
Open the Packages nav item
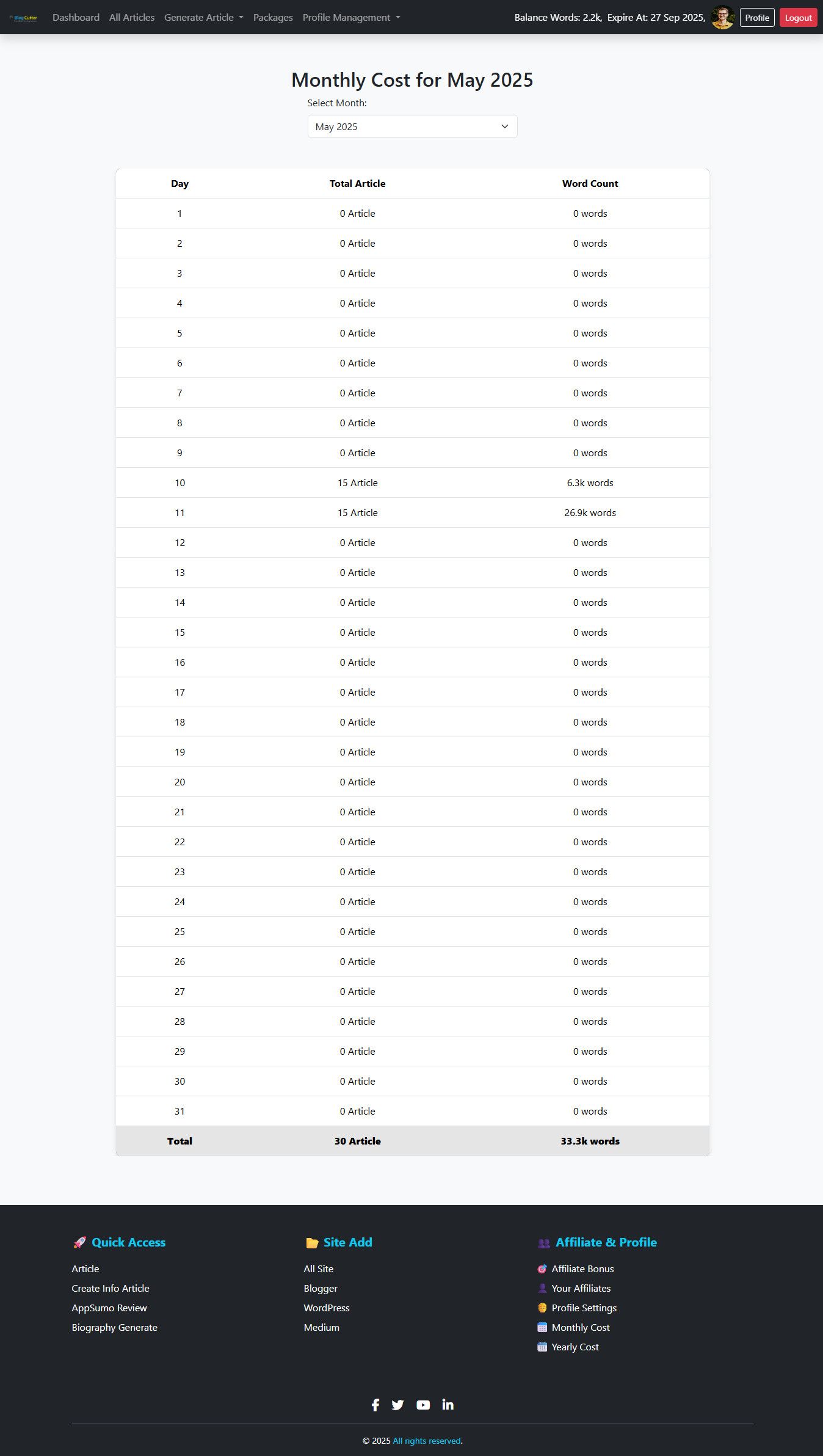[x=273, y=18]
